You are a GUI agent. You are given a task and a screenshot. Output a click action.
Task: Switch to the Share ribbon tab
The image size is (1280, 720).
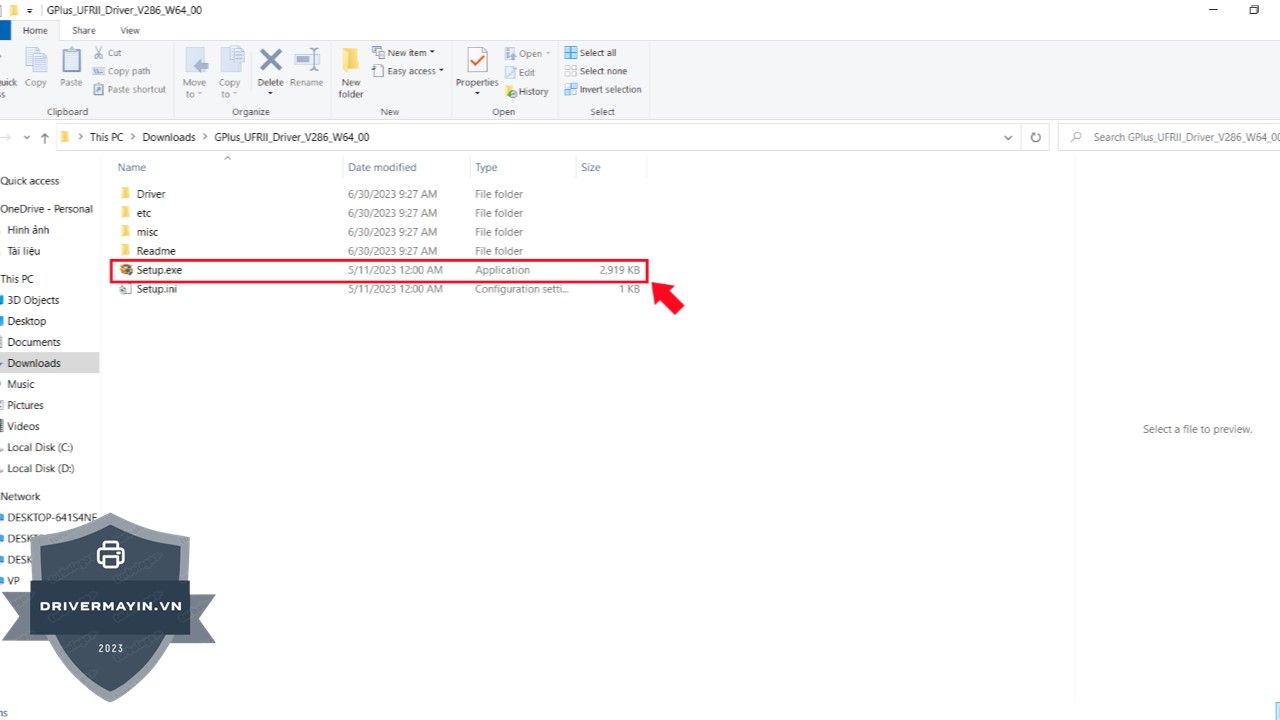84,30
